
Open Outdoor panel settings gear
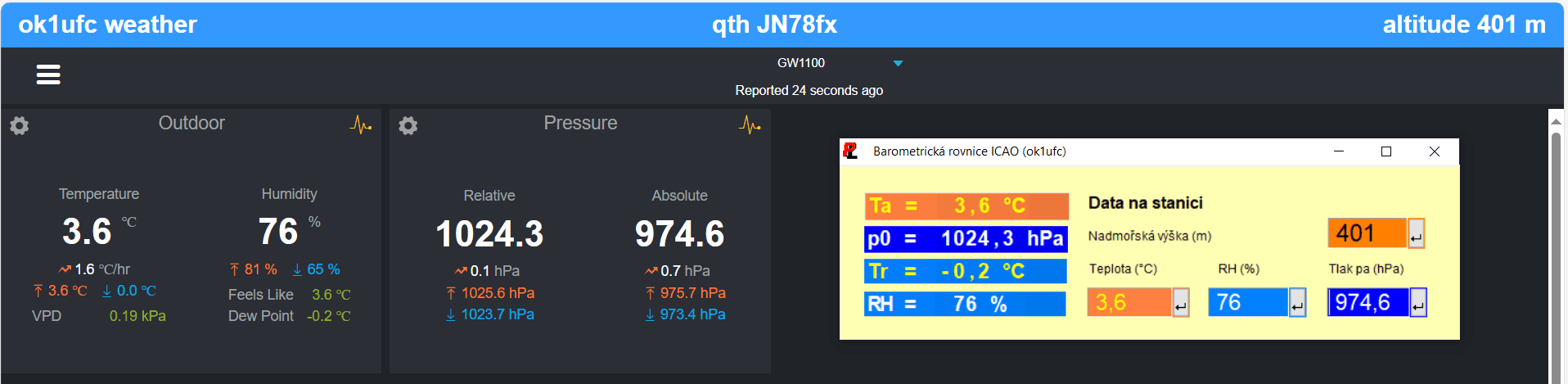(x=20, y=125)
